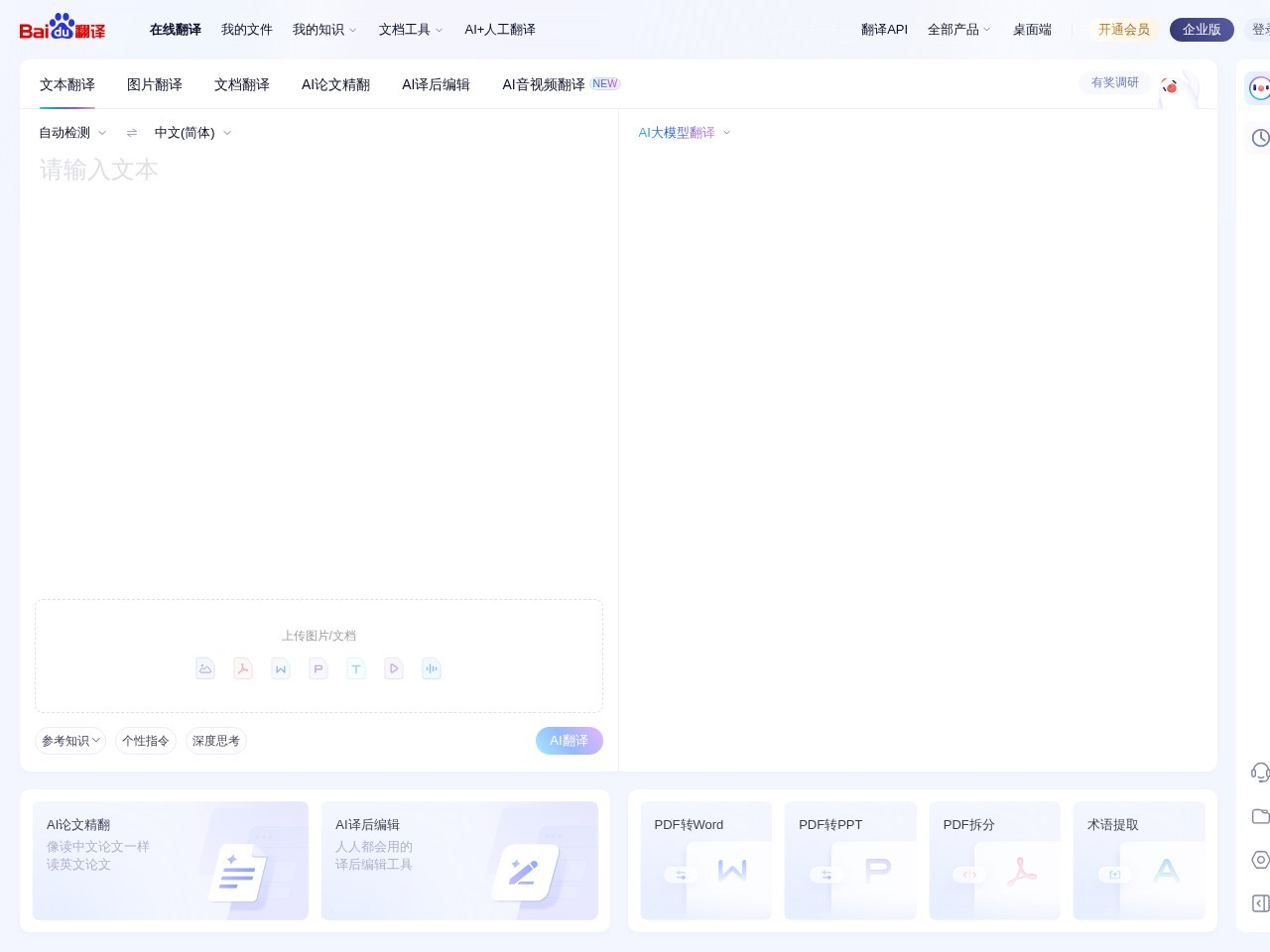Select the audio upload icon

coord(432,668)
